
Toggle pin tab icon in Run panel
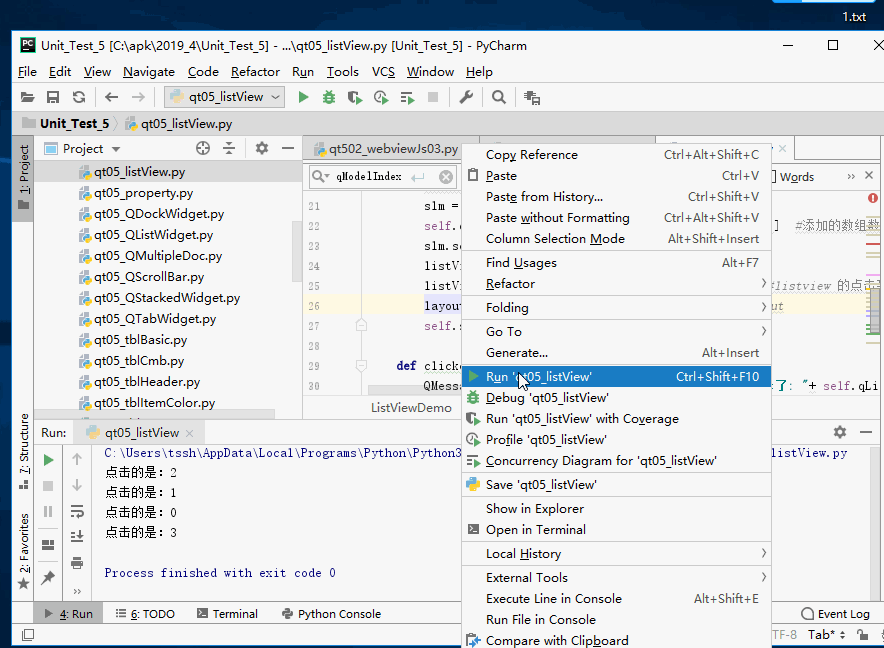click(48, 577)
